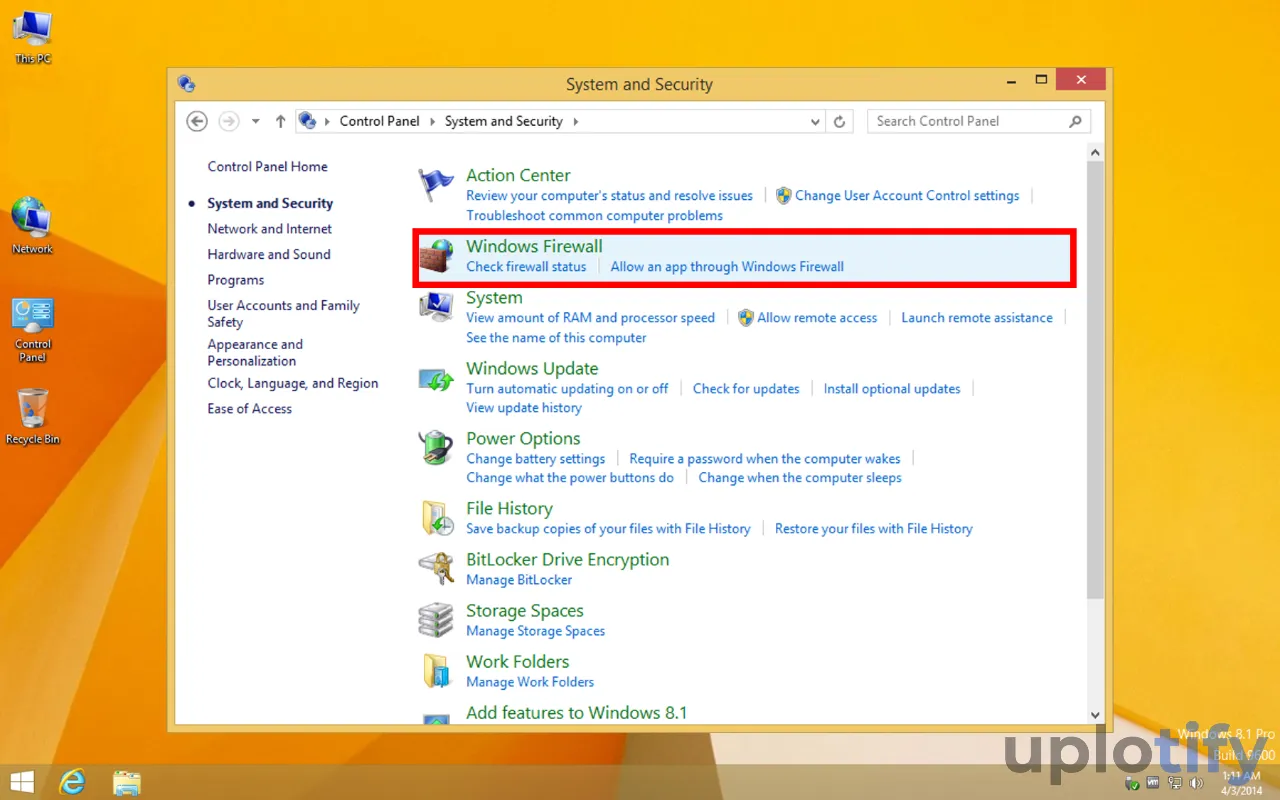1280x800 pixels.
Task: Open the Programs category
Action: (236, 280)
